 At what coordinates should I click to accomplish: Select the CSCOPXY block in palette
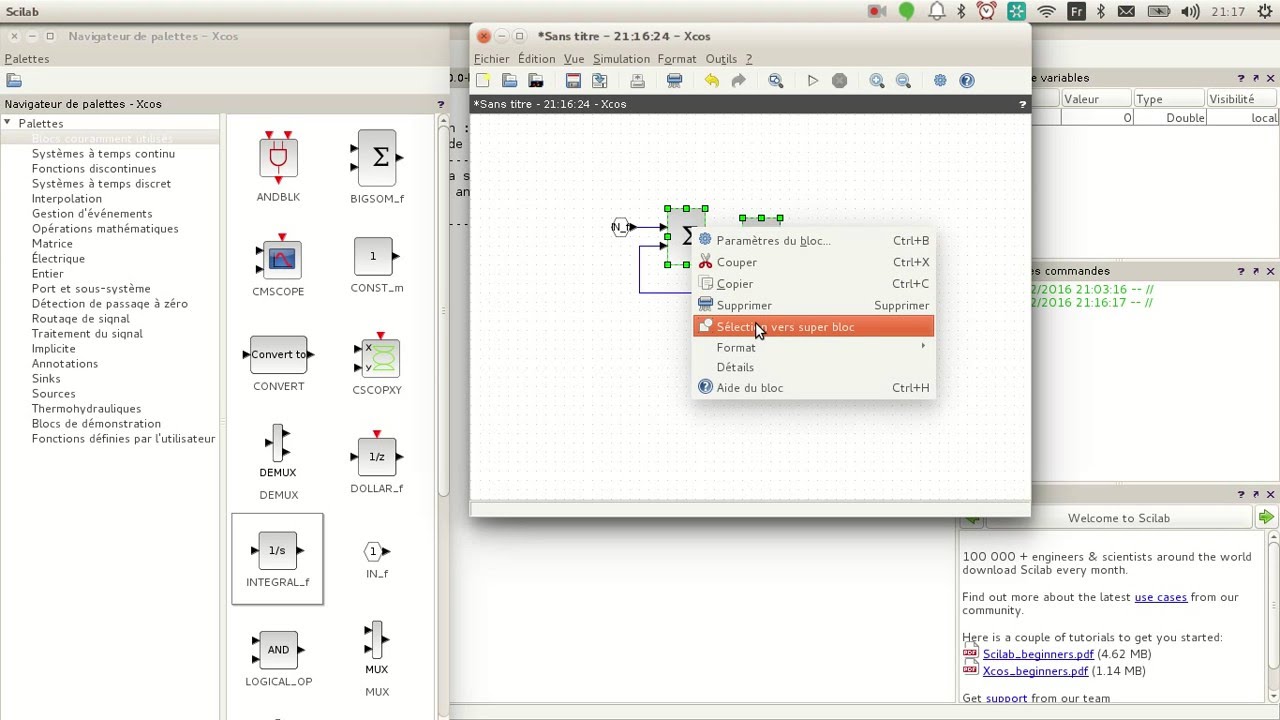(x=377, y=364)
